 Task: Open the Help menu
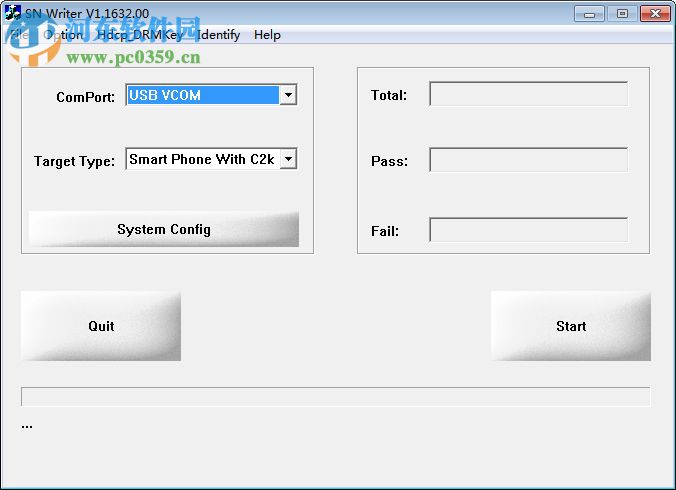click(267, 35)
